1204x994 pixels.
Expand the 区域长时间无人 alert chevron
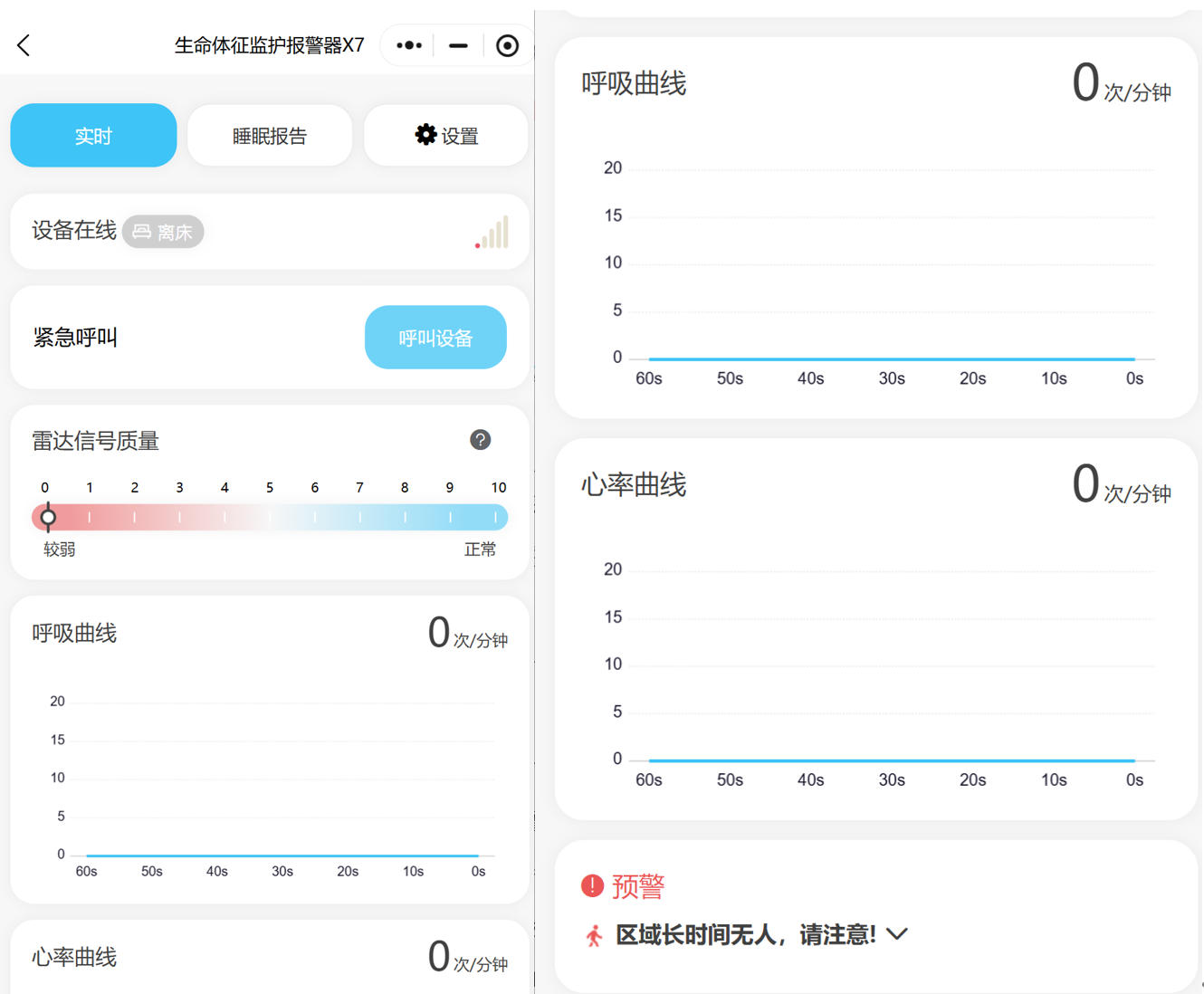pos(897,934)
